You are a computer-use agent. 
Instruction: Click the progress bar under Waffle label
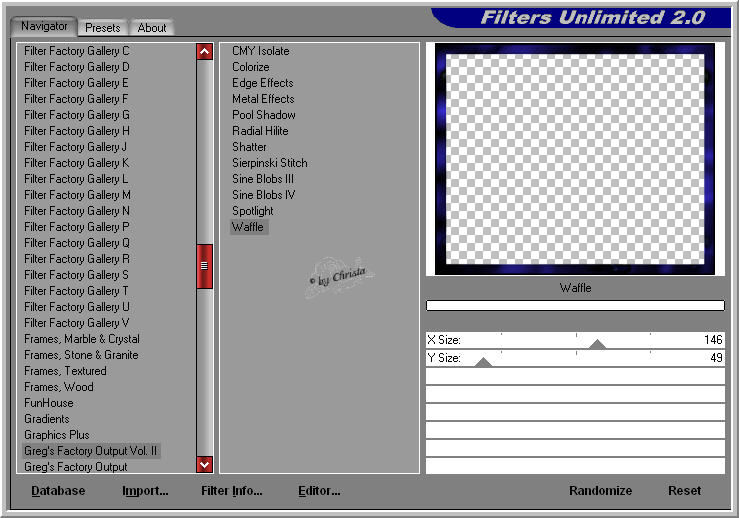(x=575, y=305)
